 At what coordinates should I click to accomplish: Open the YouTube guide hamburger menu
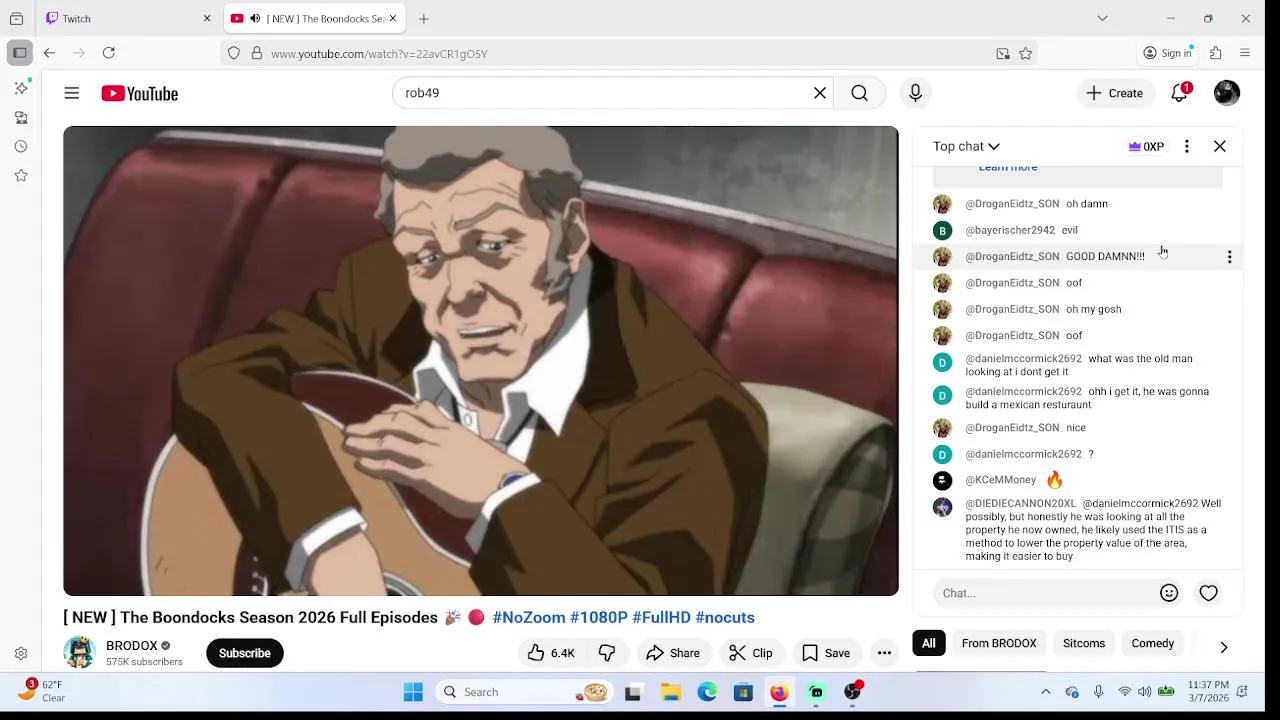click(72, 93)
